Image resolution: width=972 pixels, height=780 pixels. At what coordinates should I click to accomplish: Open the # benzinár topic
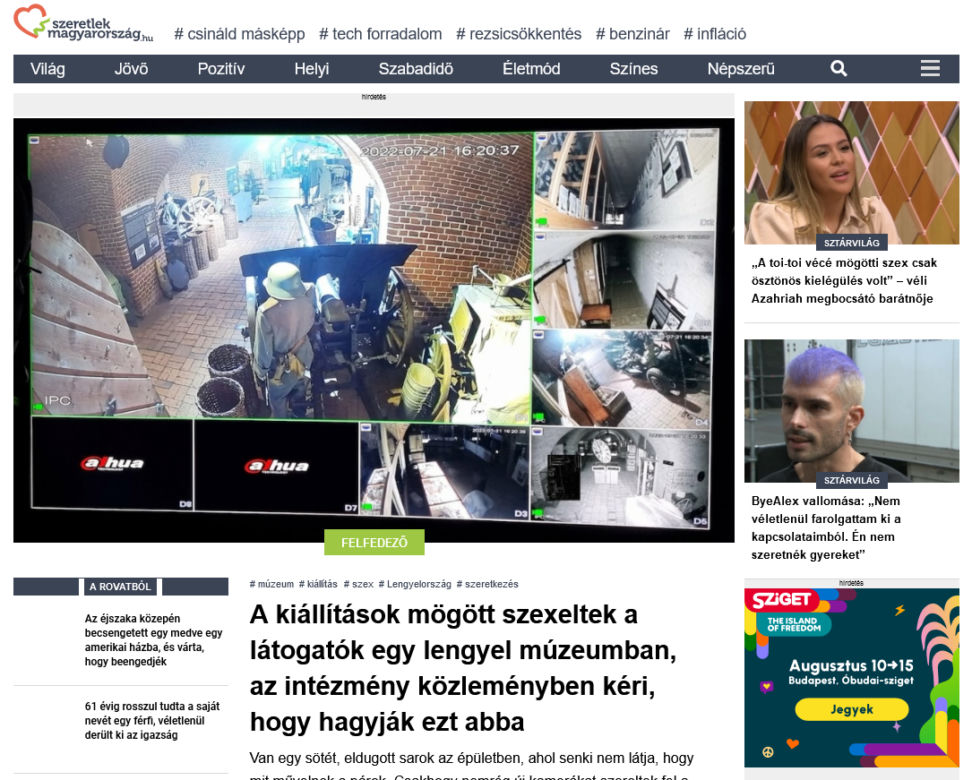[x=633, y=34]
